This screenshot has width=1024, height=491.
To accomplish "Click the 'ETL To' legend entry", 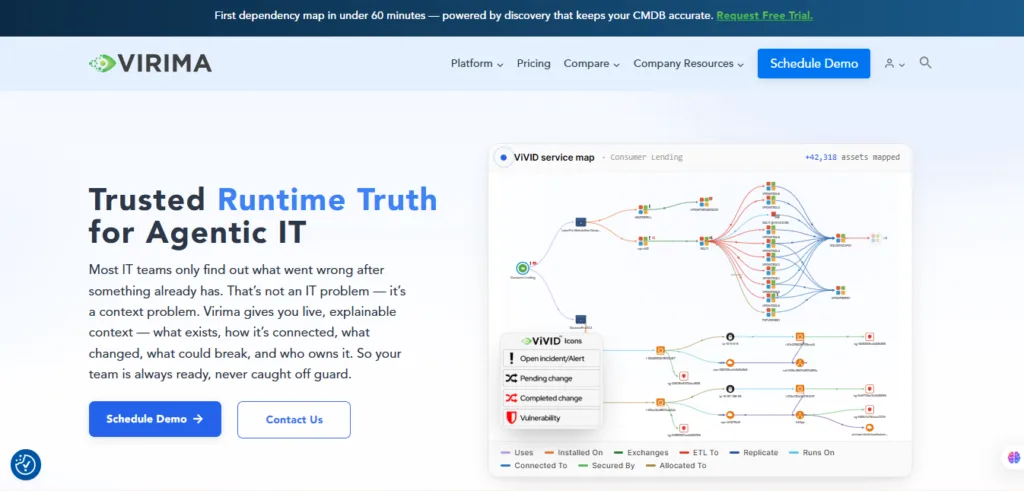I will point(698,452).
